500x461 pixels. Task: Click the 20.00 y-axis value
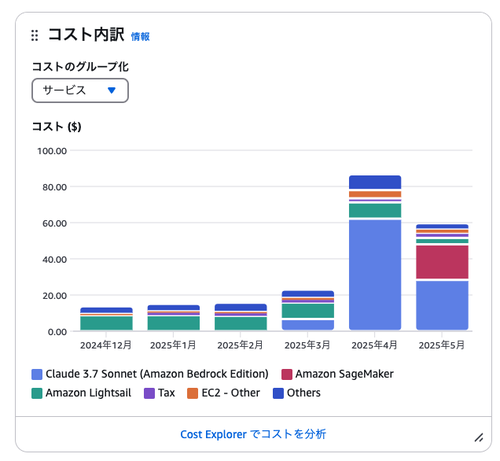tap(55, 296)
